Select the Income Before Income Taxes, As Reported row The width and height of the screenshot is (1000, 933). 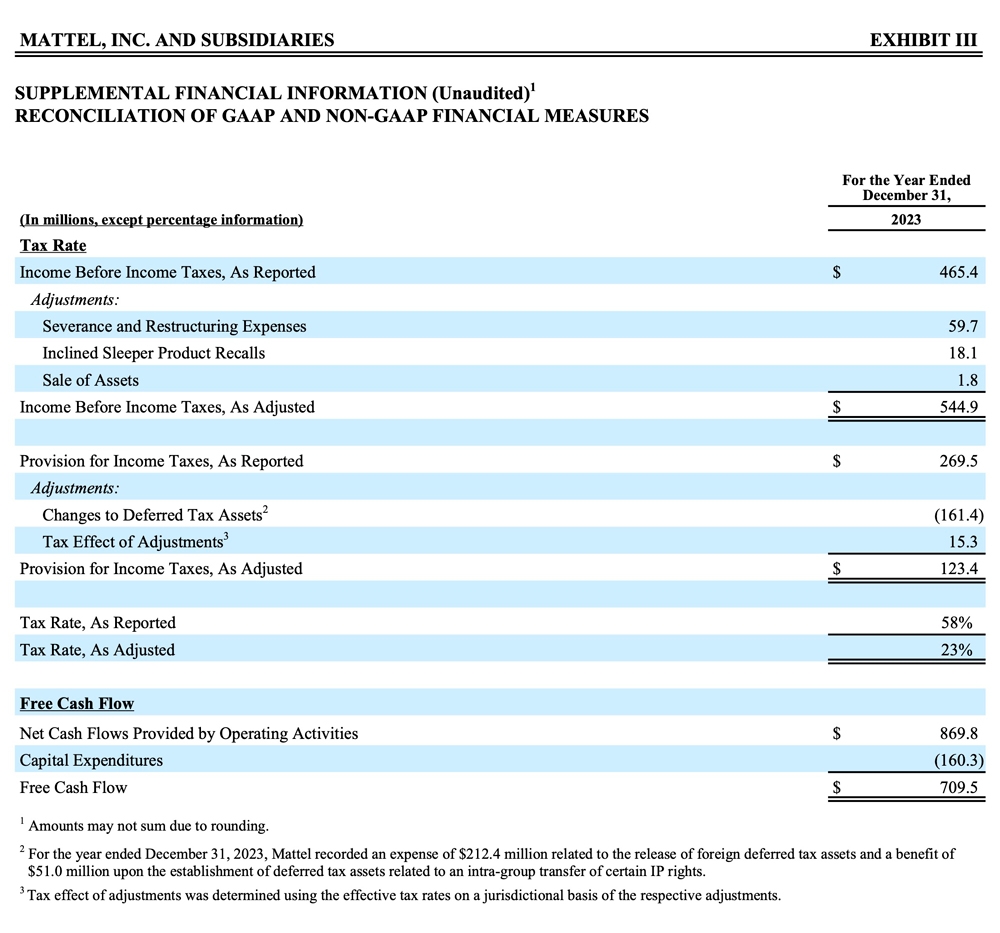click(167, 272)
